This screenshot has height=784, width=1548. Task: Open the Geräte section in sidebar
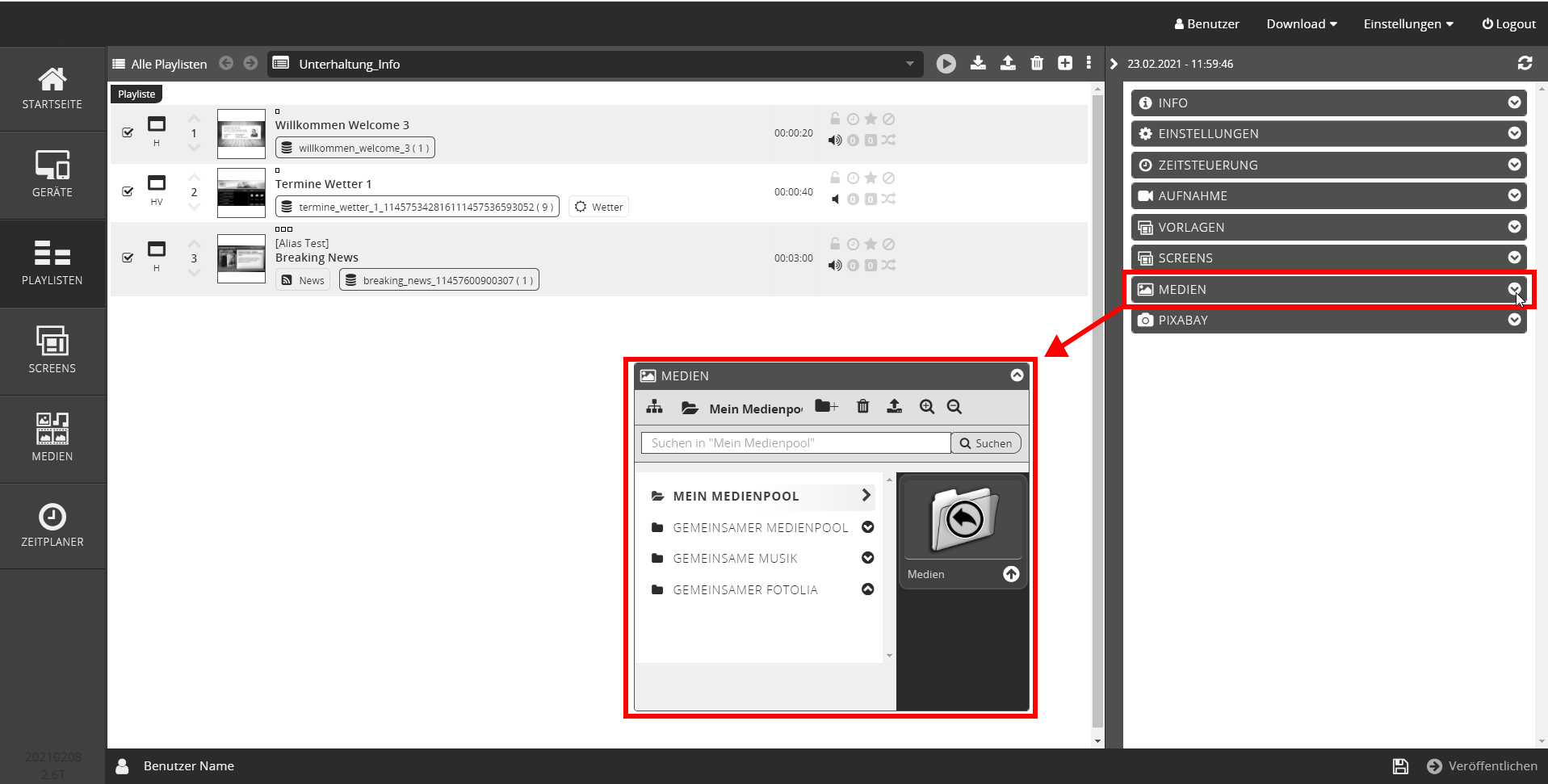[52, 174]
